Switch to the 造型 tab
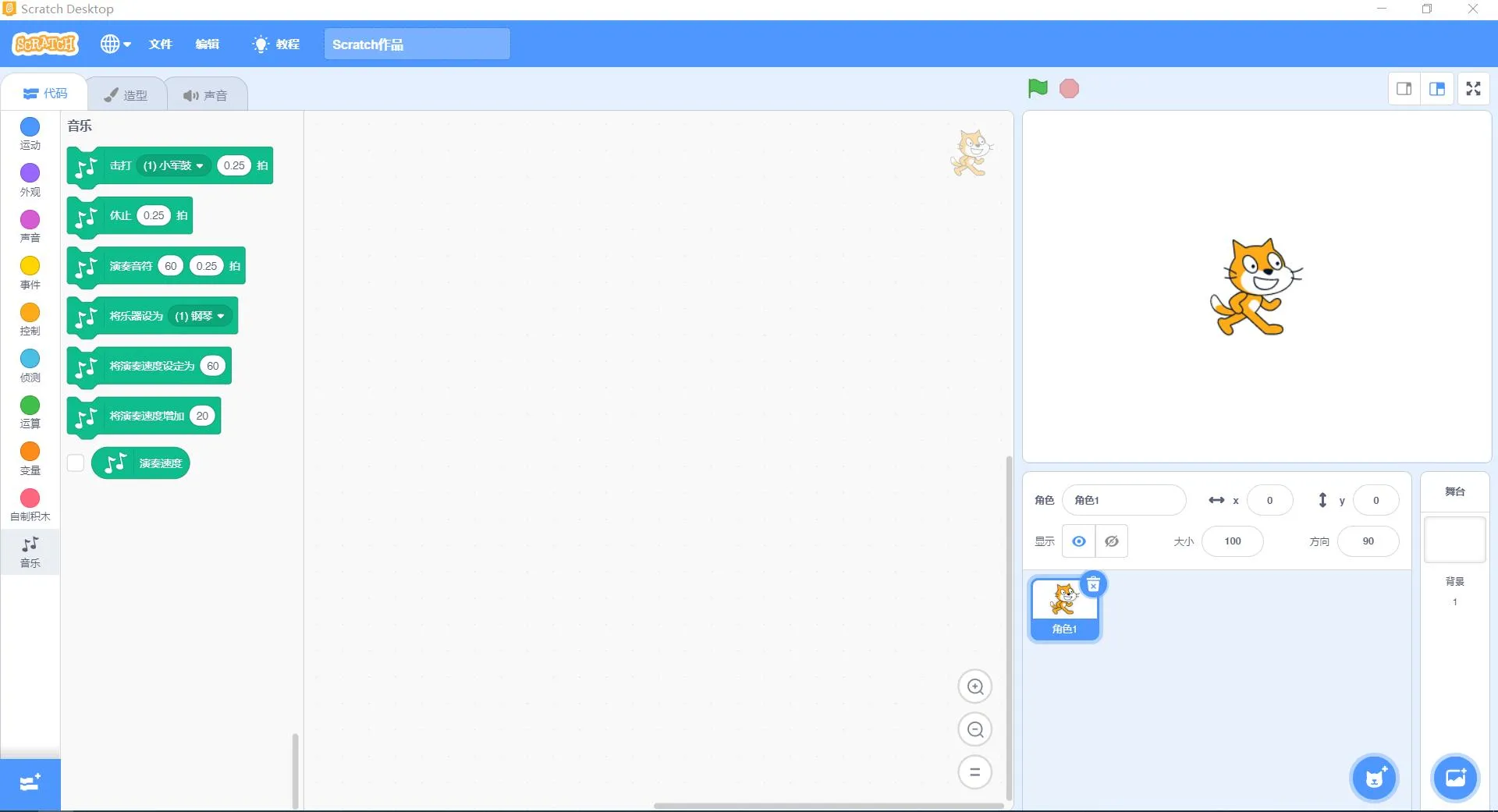Image resolution: width=1498 pixels, height=812 pixels. pyautogui.click(x=126, y=95)
